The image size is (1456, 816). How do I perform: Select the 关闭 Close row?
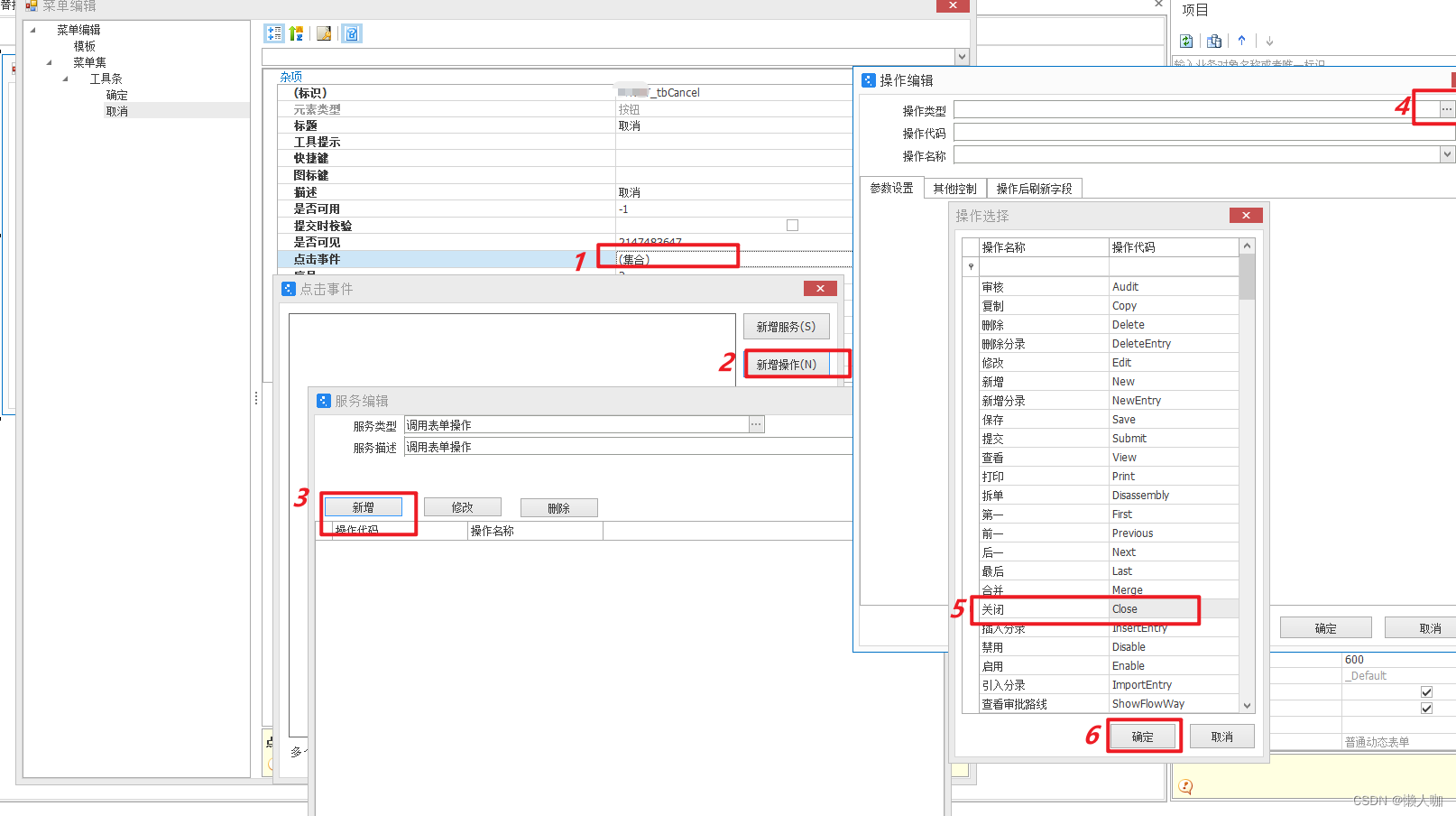tap(1109, 608)
